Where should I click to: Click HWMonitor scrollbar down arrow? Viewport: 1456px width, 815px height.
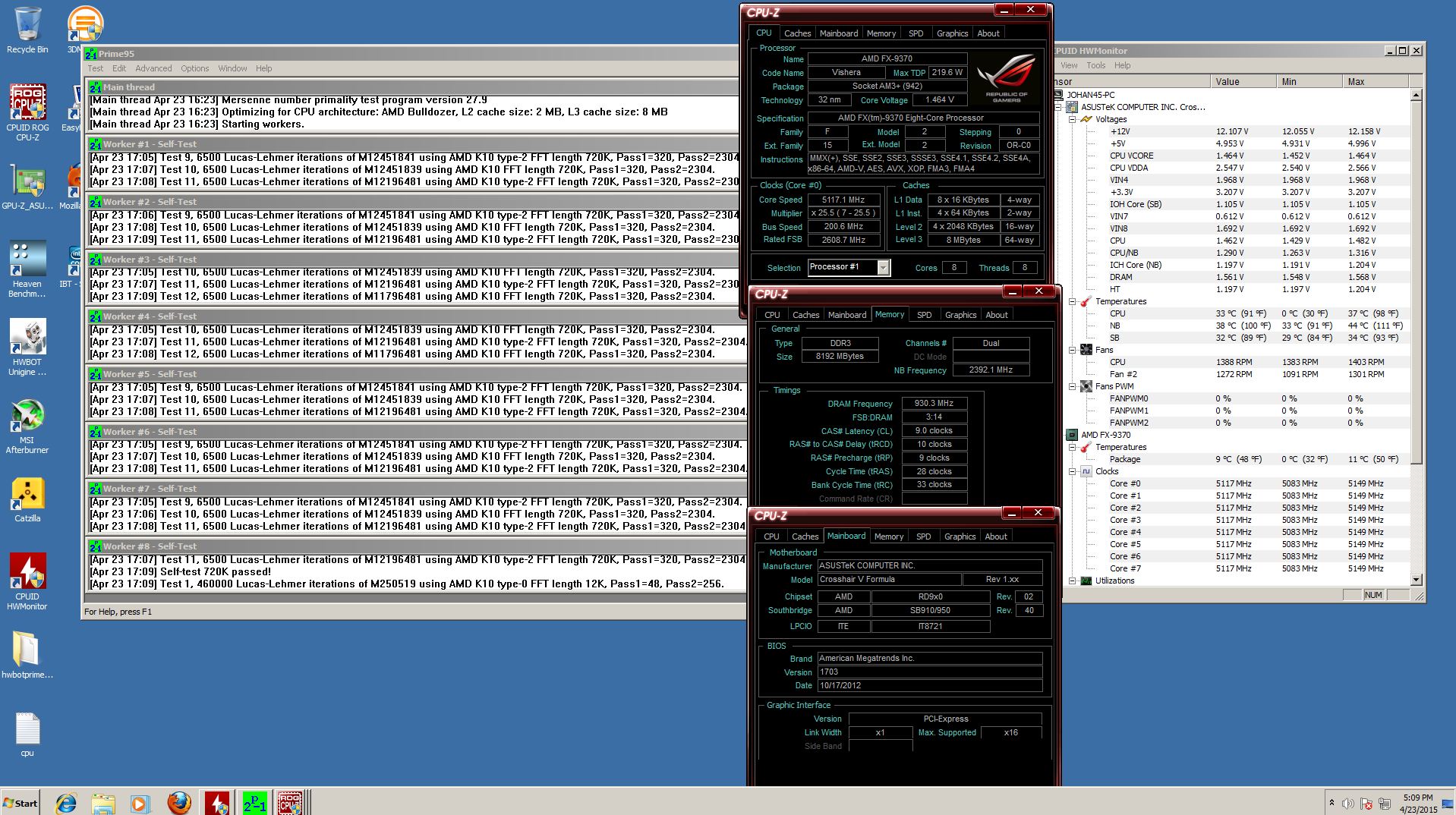tap(1416, 580)
